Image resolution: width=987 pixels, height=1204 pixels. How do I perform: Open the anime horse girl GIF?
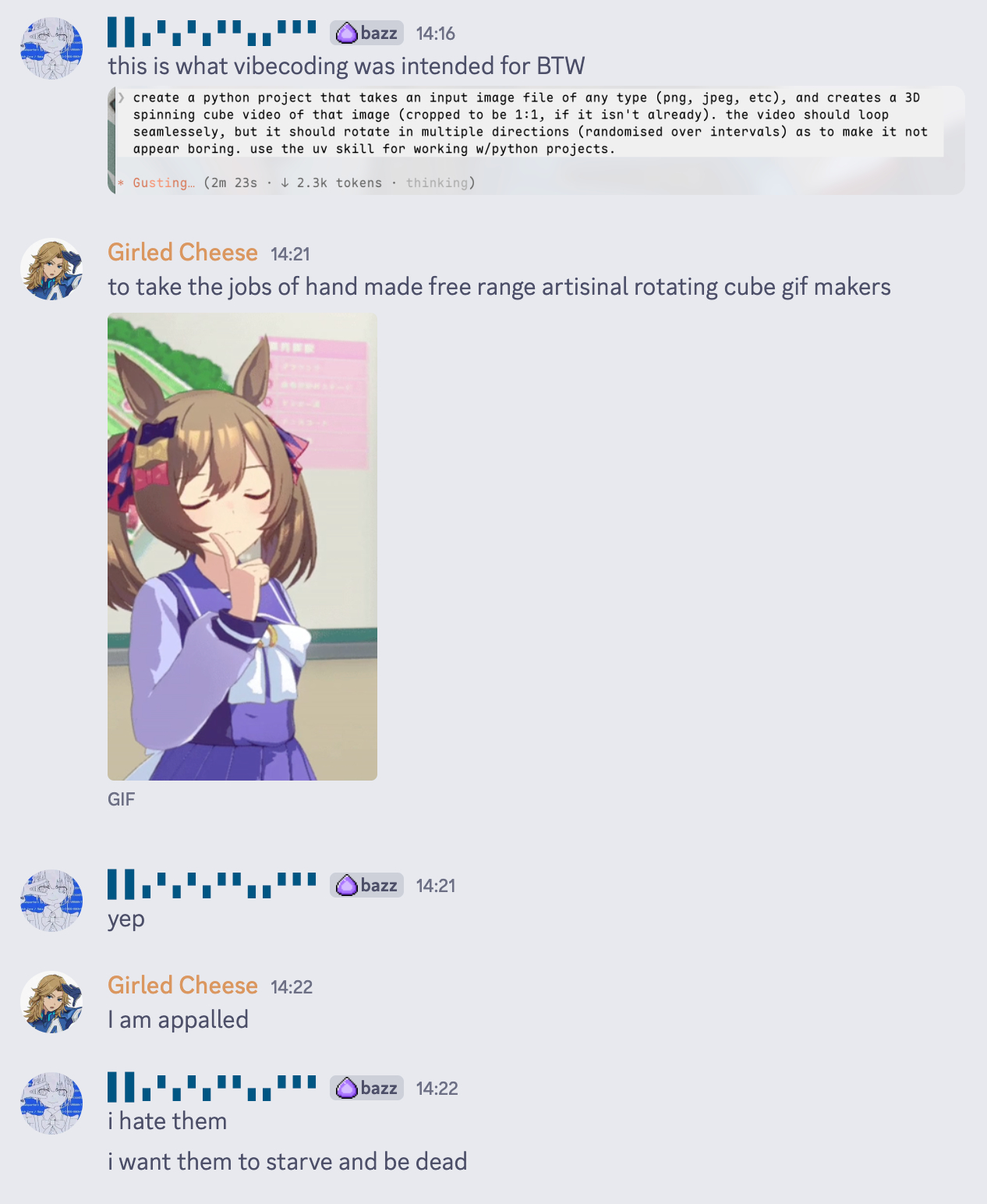click(242, 547)
